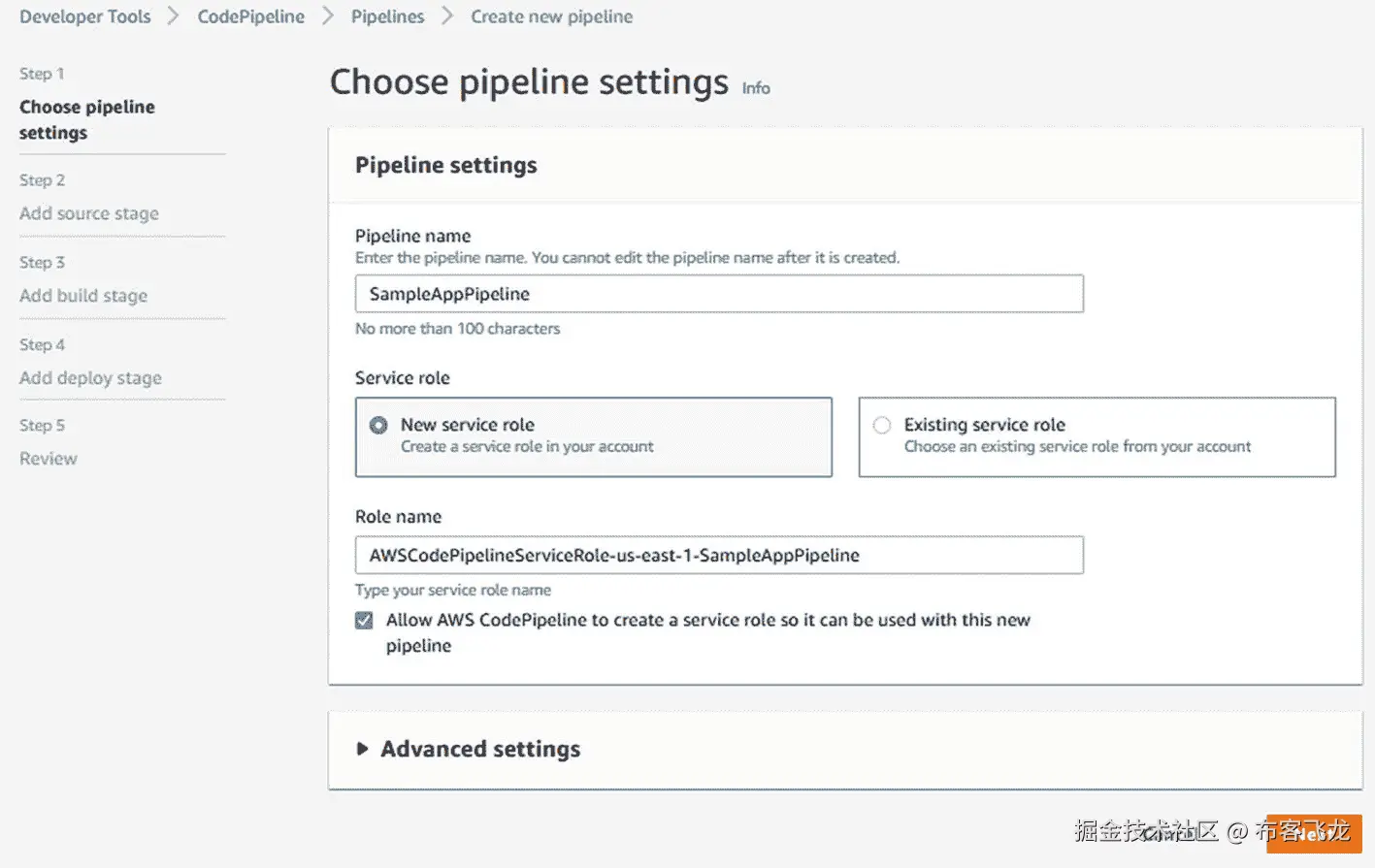1375x868 pixels.
Task: Open the Info link beside the heading
Action: [756, 88]
